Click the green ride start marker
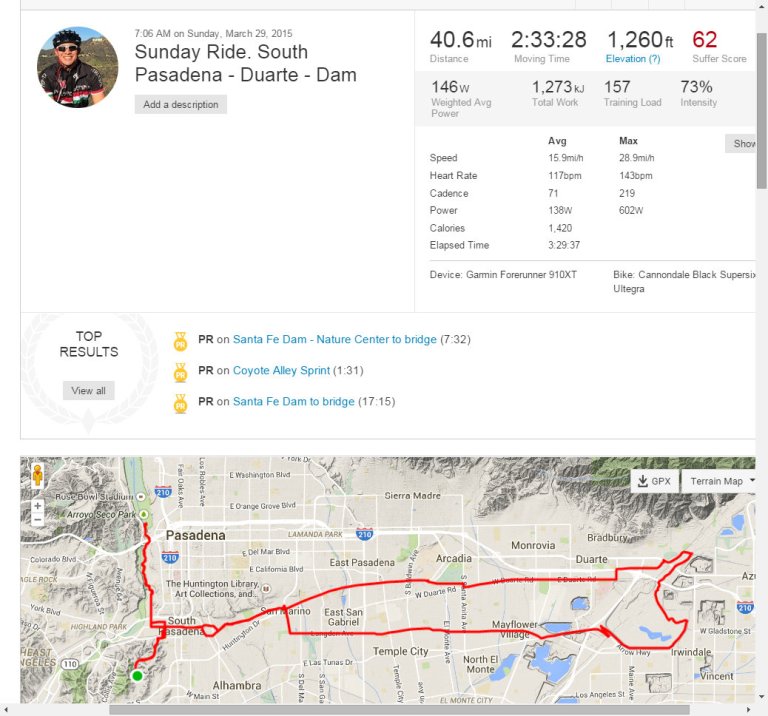The height and width of the screenshot is (716, 768). (x=137, y=676)
